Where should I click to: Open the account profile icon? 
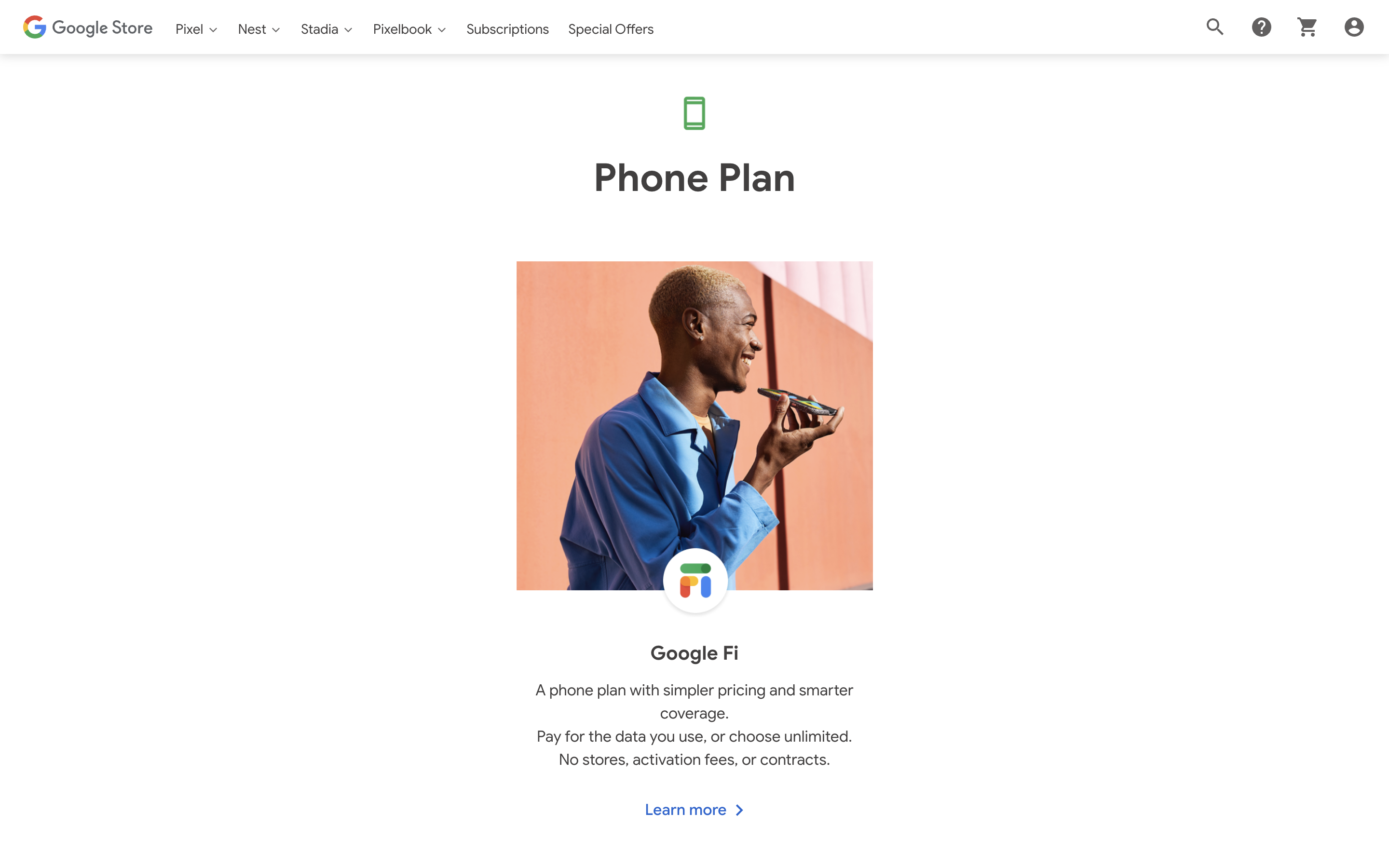click(1353, 27)
